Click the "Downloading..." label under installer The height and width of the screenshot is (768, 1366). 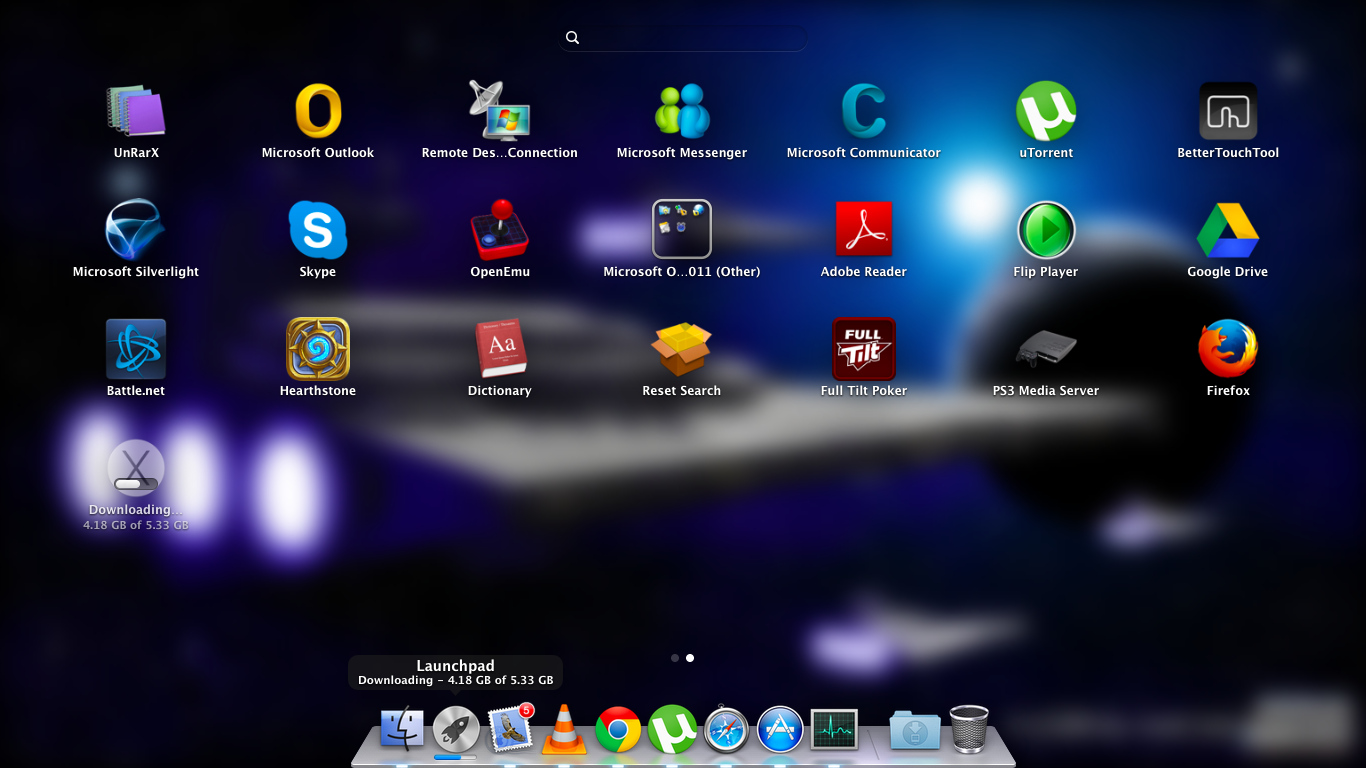[136, 510]
